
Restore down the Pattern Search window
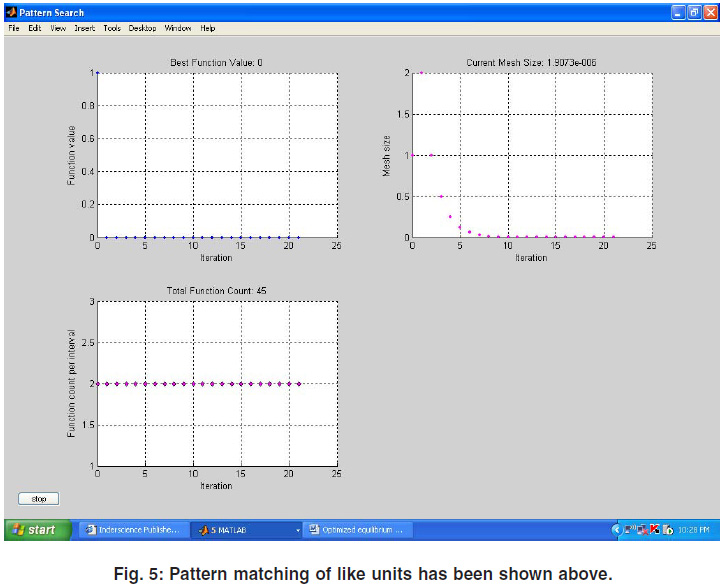(695, 12)
